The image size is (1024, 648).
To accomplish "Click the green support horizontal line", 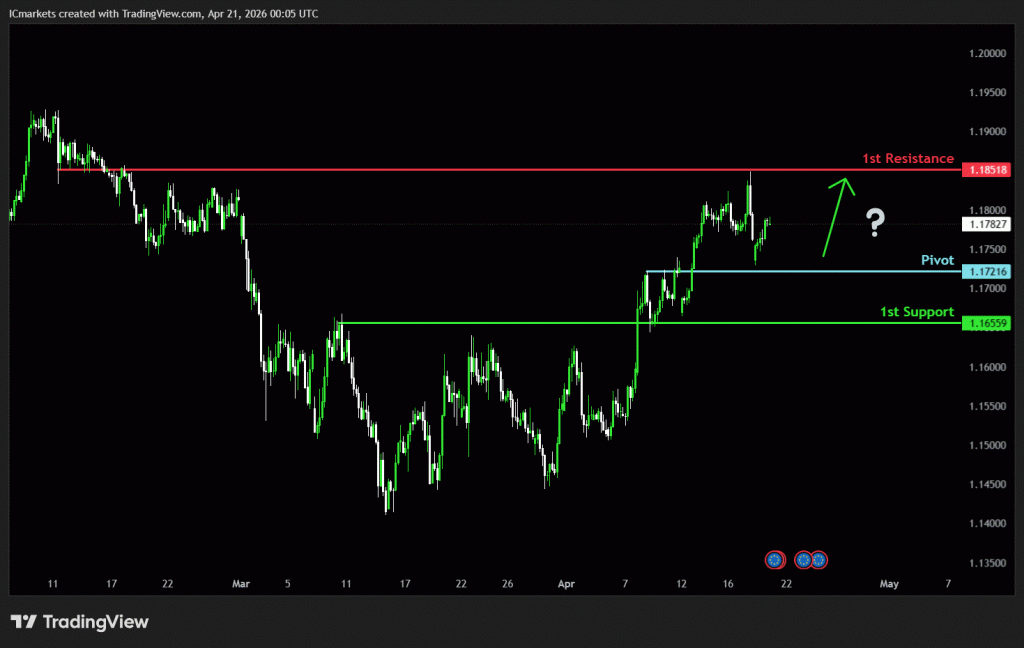I will pyautogui.click(x=600, y=323).
